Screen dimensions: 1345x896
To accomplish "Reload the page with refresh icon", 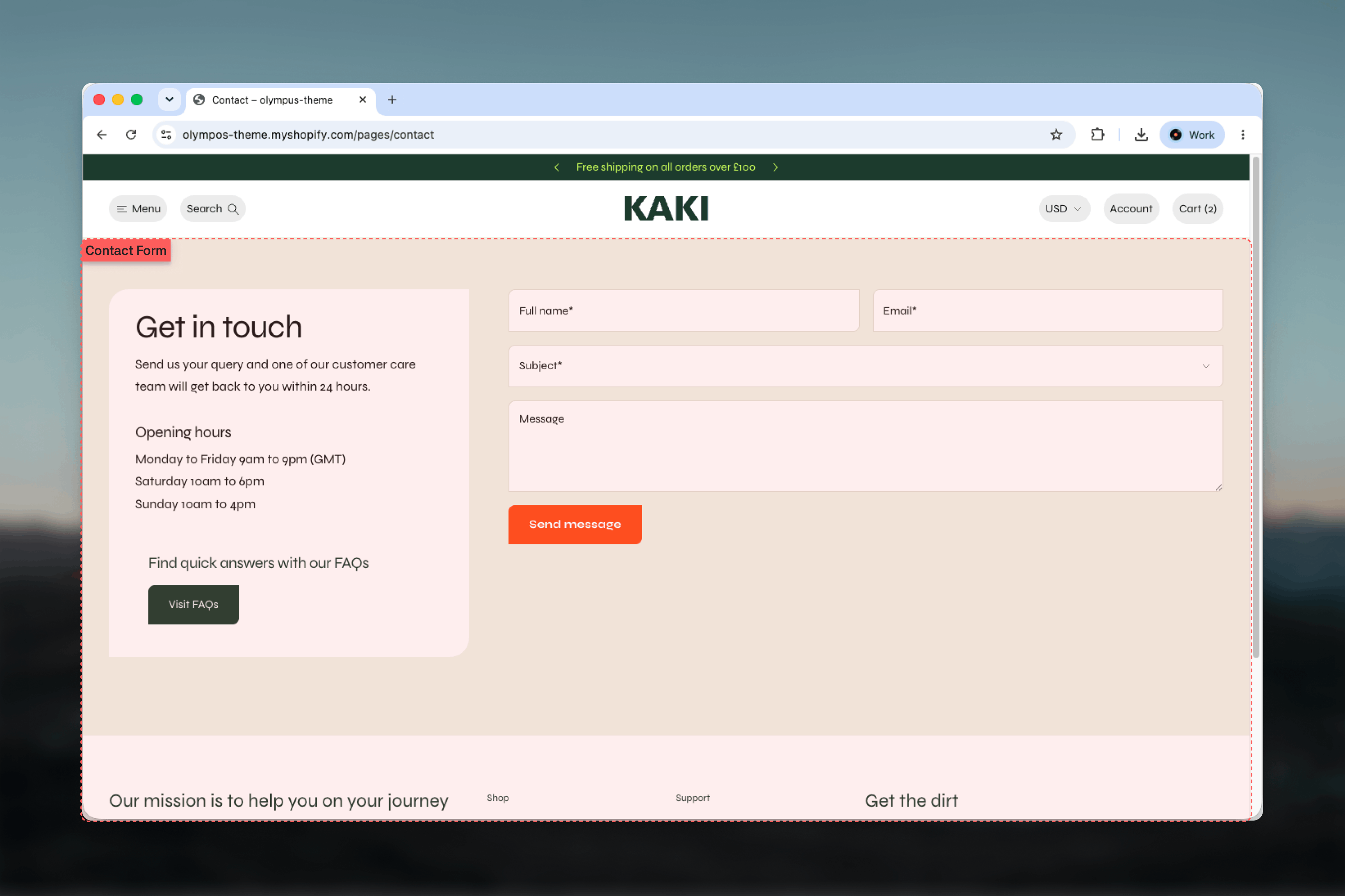I will pos(131,134).
